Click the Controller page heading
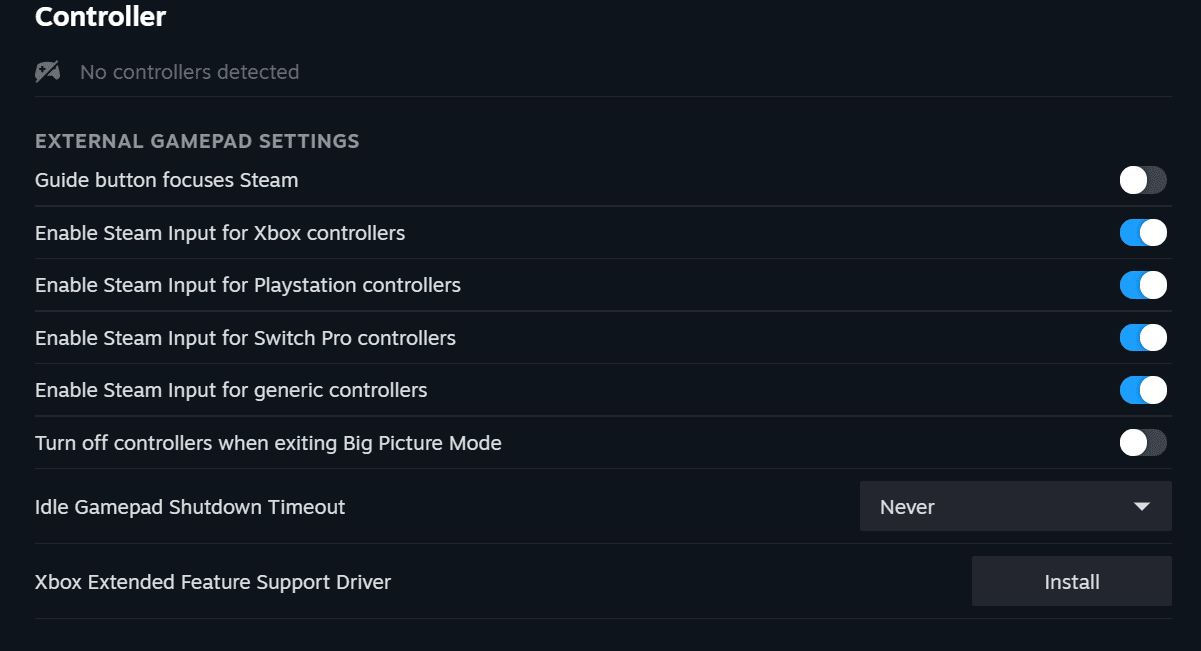 (100, 16)
